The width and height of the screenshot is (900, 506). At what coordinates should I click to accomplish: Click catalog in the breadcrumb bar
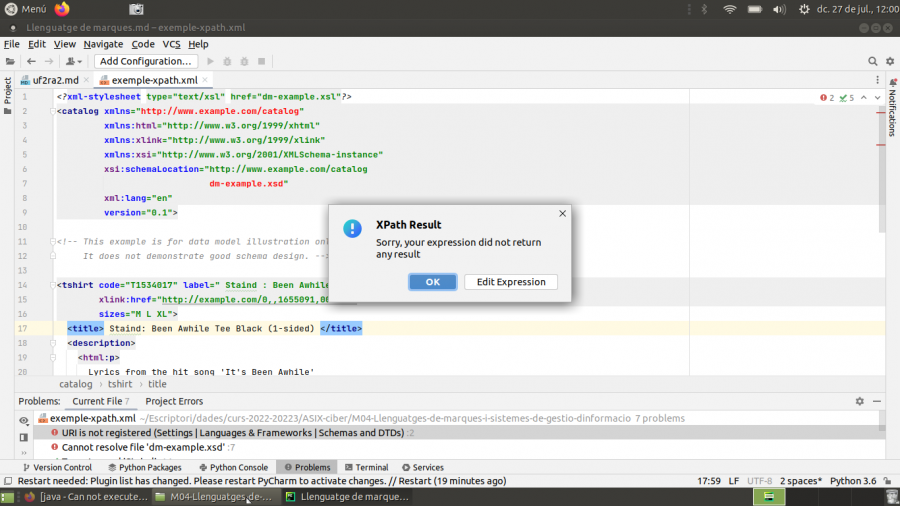[76, 384]
